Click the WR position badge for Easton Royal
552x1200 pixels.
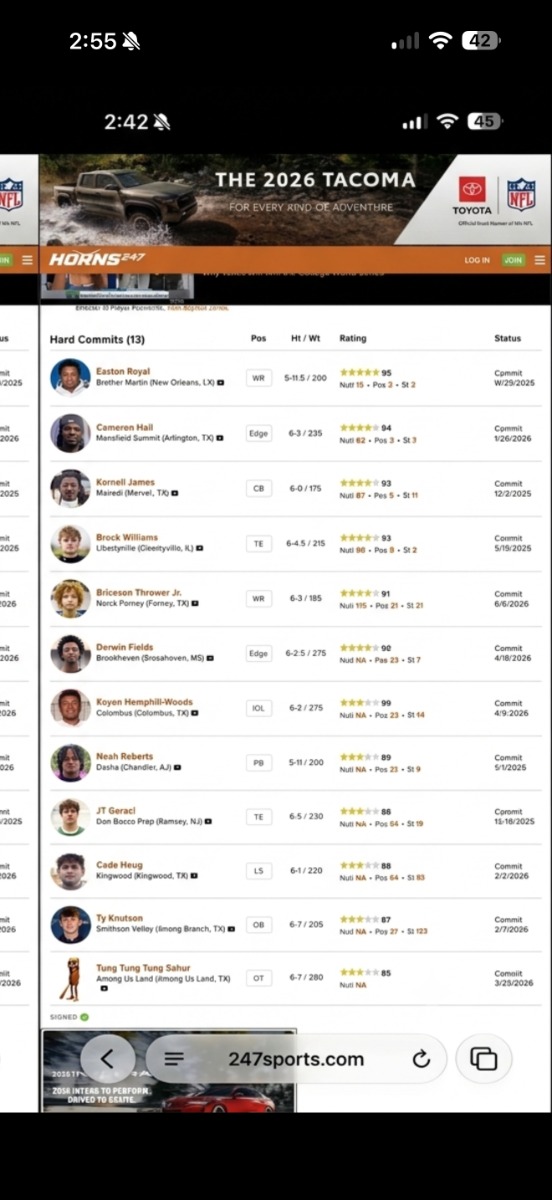point(259,378)
